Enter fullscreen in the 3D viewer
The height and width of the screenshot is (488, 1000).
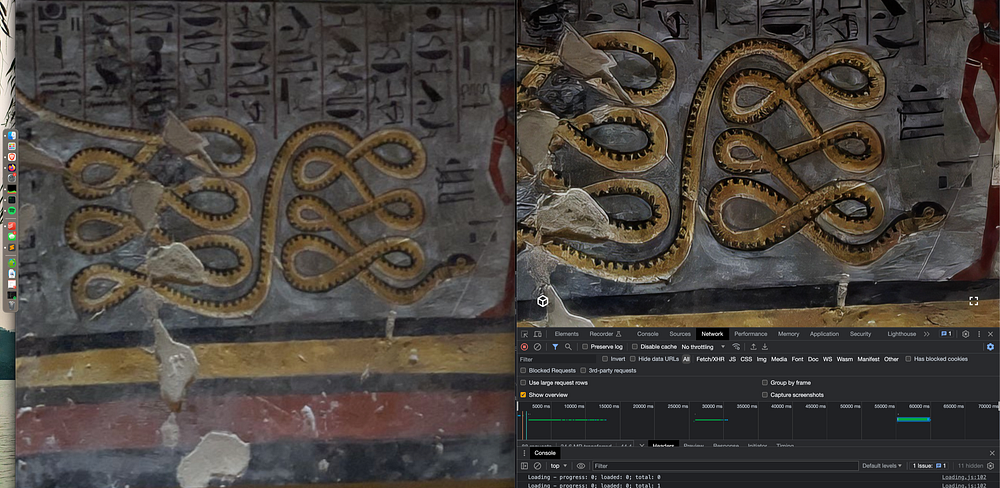974,301
